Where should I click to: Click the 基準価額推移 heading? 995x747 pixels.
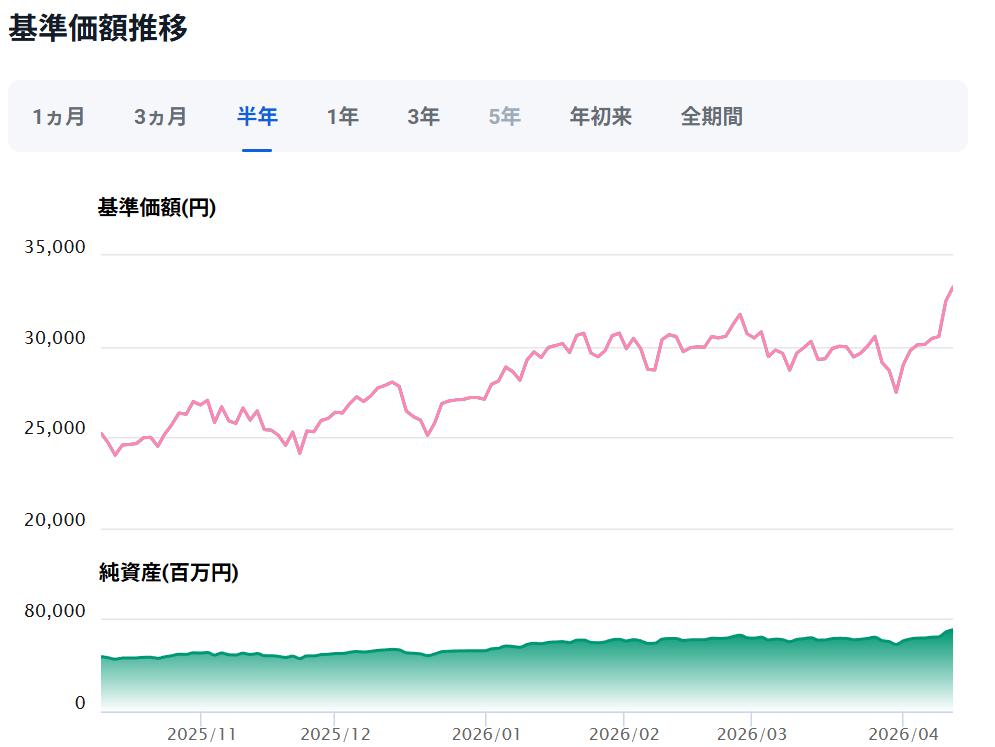98,28
